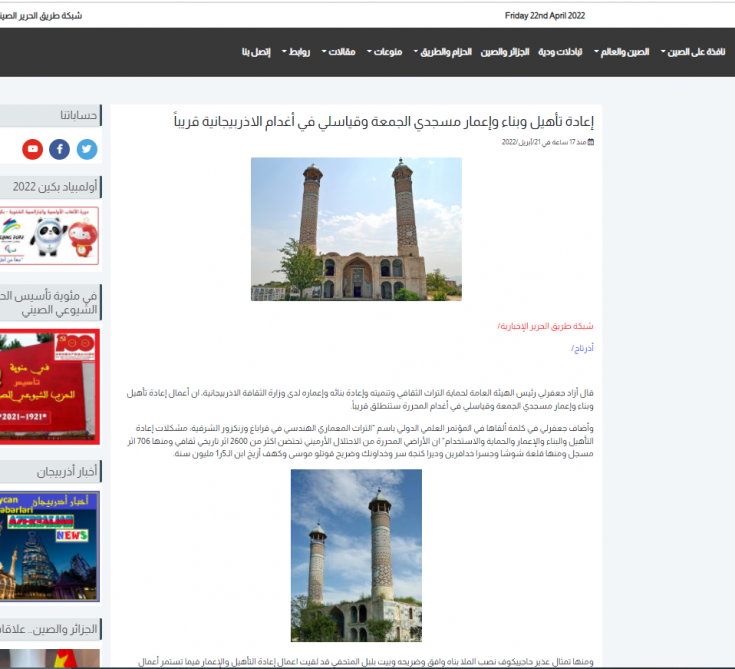735x669 pixels.
Task: Click the أولمبياد بكين 2022 sidebar heading
Action: click(x=55, y=187)
